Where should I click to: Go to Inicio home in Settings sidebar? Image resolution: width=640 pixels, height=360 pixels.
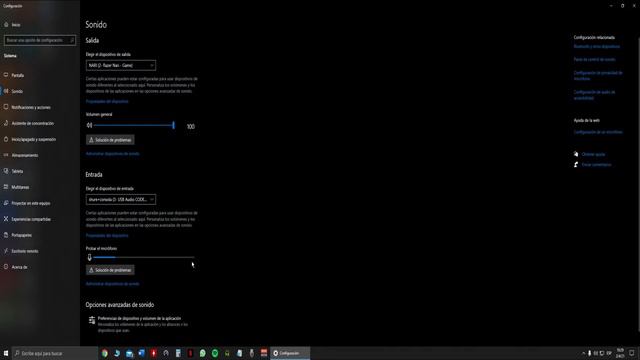point(12,25)
